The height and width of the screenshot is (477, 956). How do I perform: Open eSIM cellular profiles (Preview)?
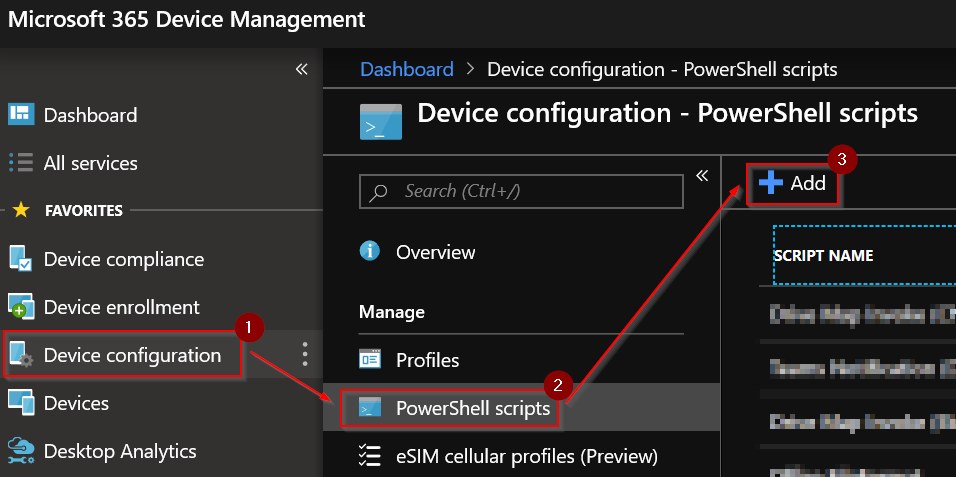tap(527, 456)
